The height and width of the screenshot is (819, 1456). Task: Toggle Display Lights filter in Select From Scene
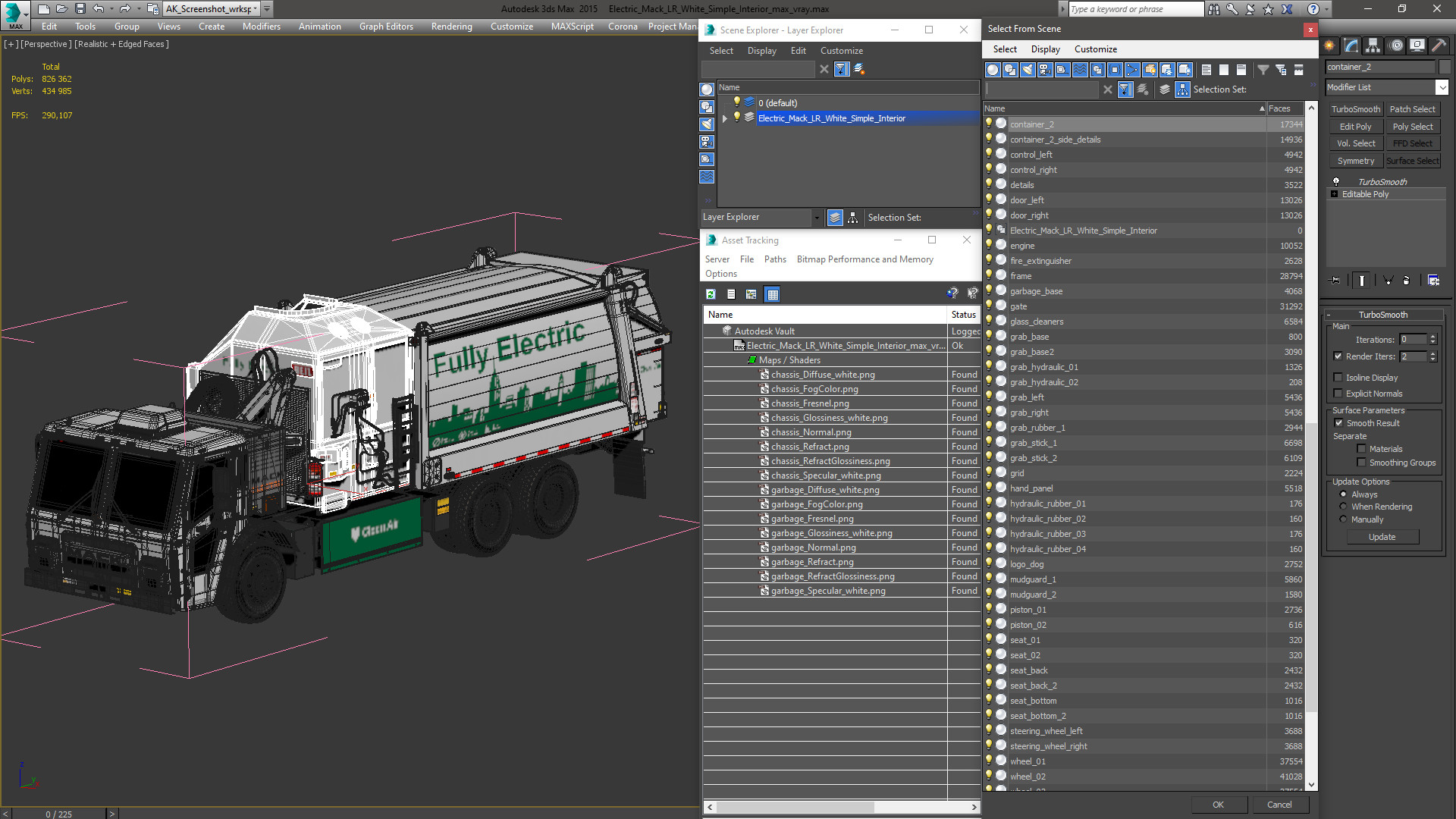click(x=1028, y=70)
